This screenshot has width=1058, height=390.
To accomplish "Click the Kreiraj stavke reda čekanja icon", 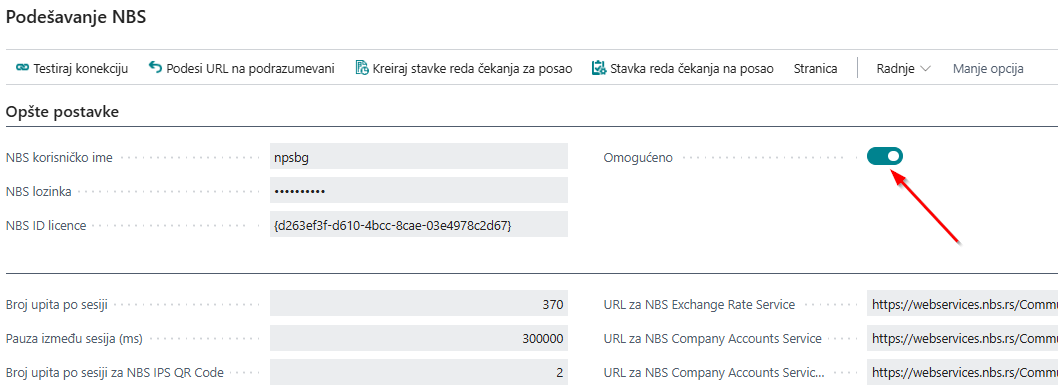I will tap(362, 68).
